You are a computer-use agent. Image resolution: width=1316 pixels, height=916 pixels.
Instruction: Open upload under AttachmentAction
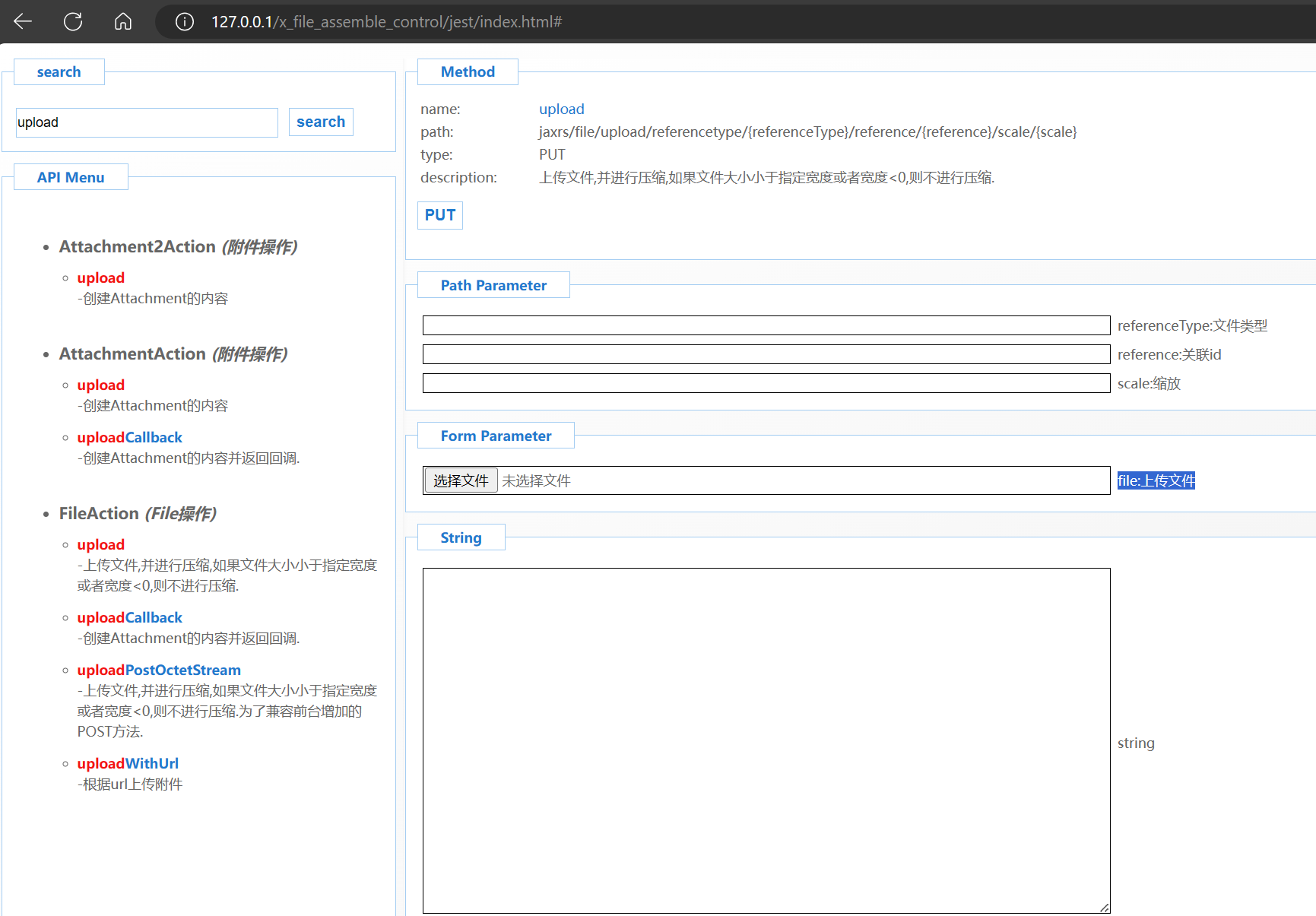tap(100, 385)
